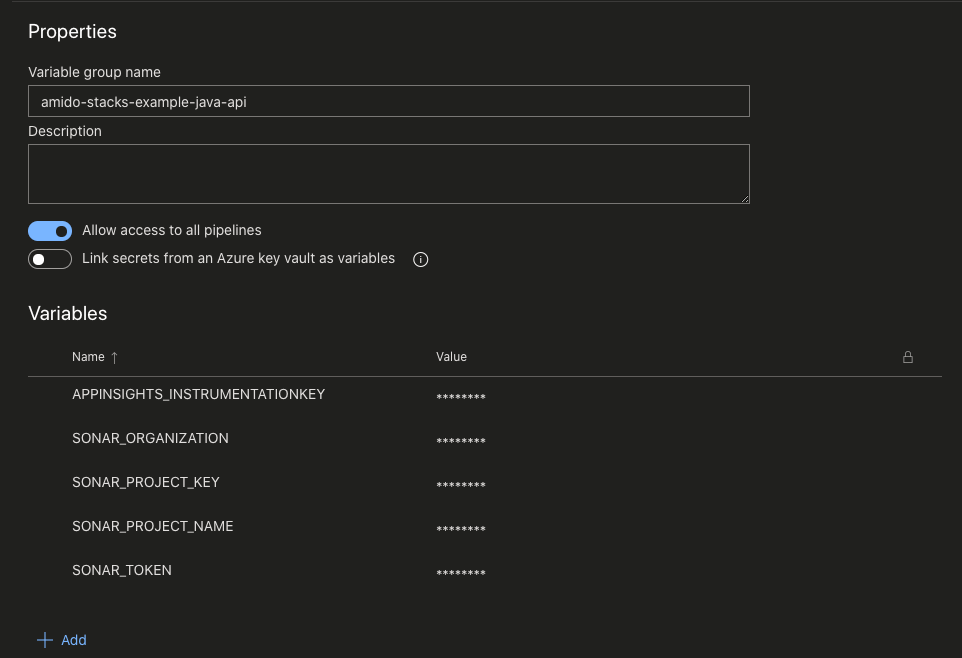The height and width of the screenshot is (658, 962).
Task: Click the plus icon next to Add
Action: 45,640
